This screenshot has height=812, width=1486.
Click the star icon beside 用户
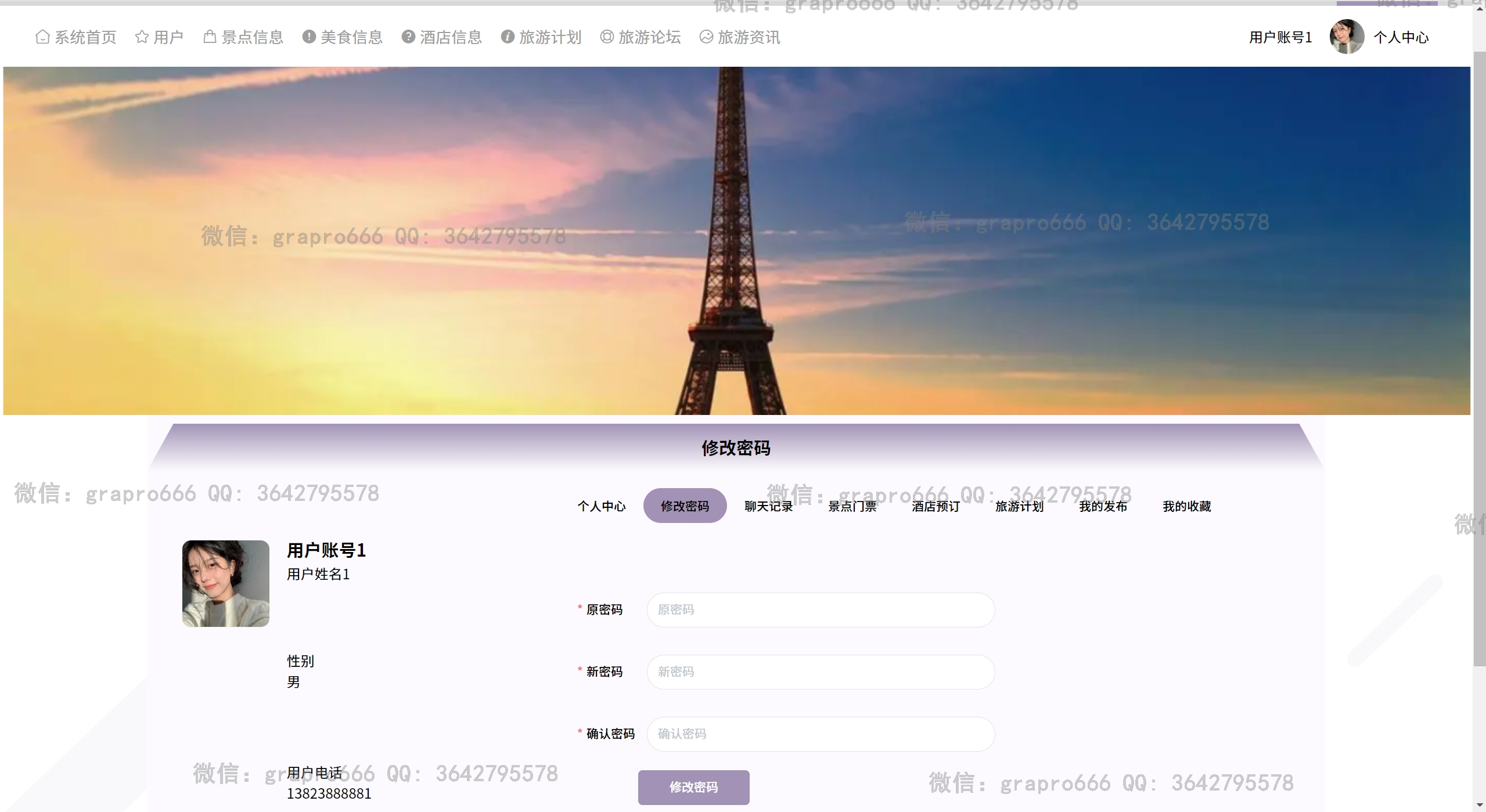[x=142, y=37]
